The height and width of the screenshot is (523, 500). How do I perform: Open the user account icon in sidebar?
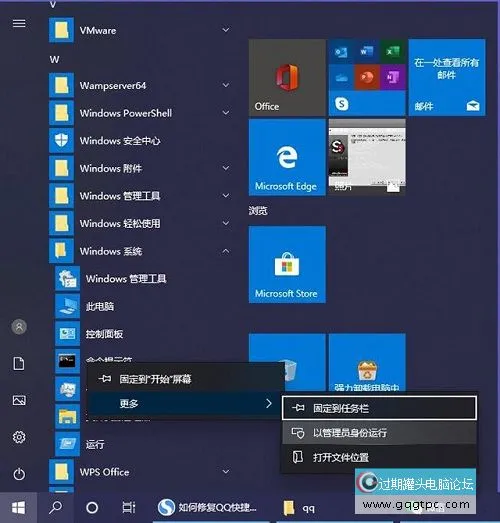(x=19, y=327)
